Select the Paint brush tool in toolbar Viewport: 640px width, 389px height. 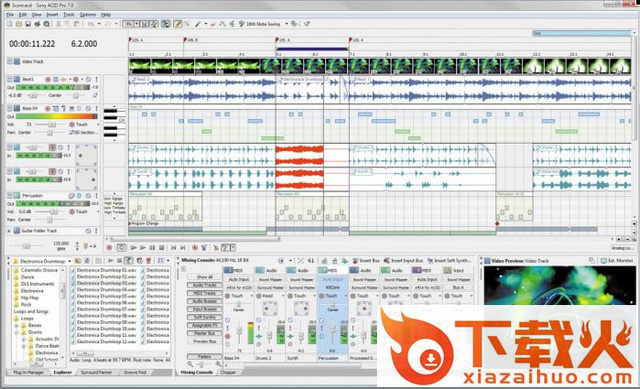198,24
